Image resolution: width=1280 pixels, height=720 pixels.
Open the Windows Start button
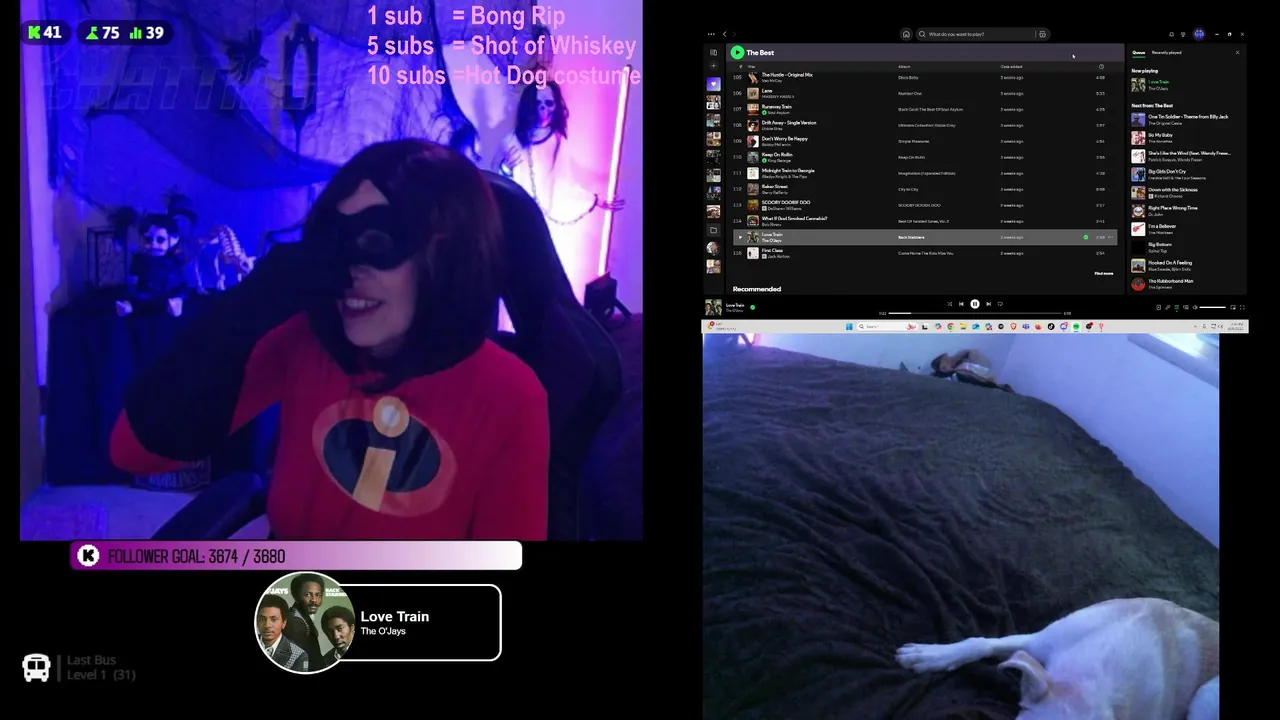[x=849, y=326]
